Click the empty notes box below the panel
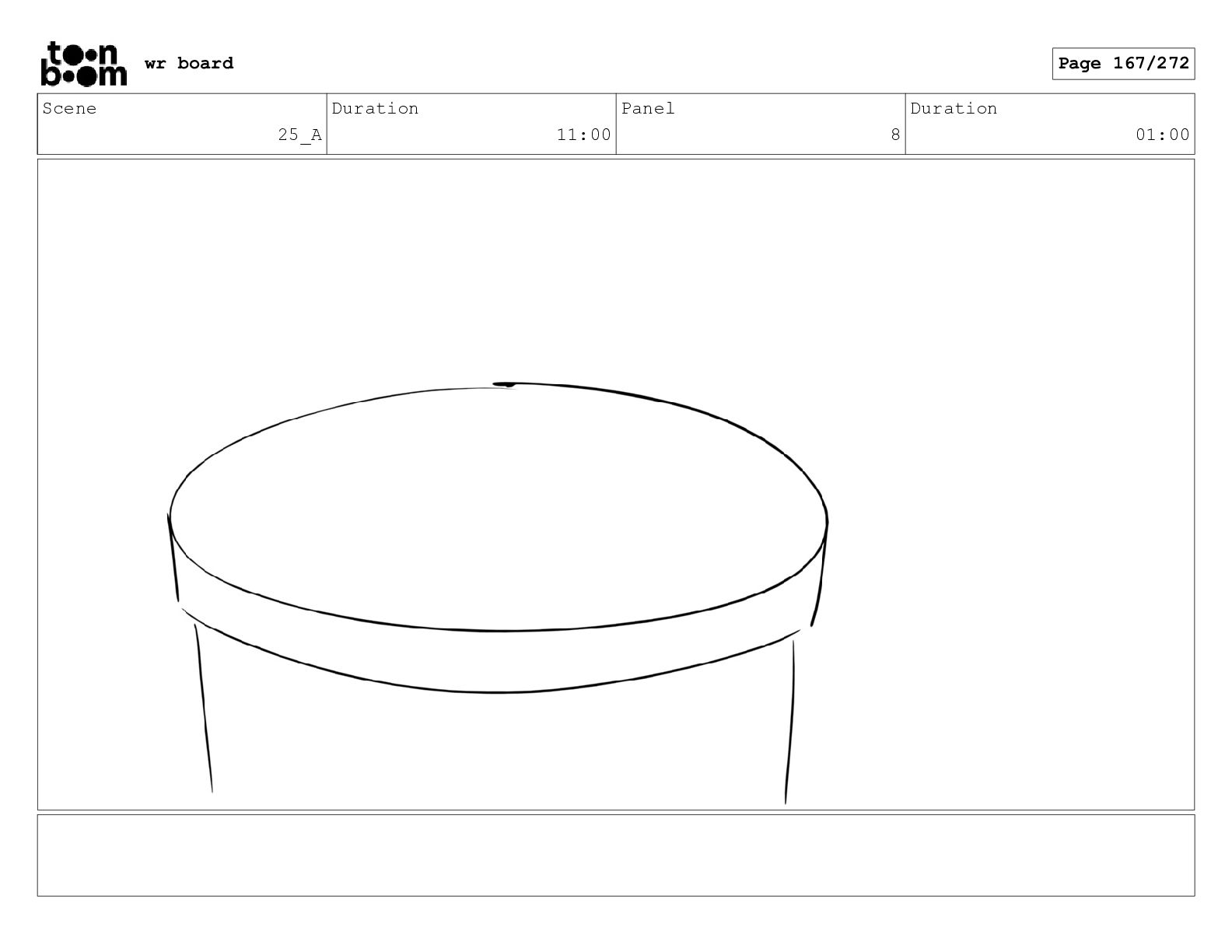The width and height of the screenshot is (1232, 952). point(616,856)
